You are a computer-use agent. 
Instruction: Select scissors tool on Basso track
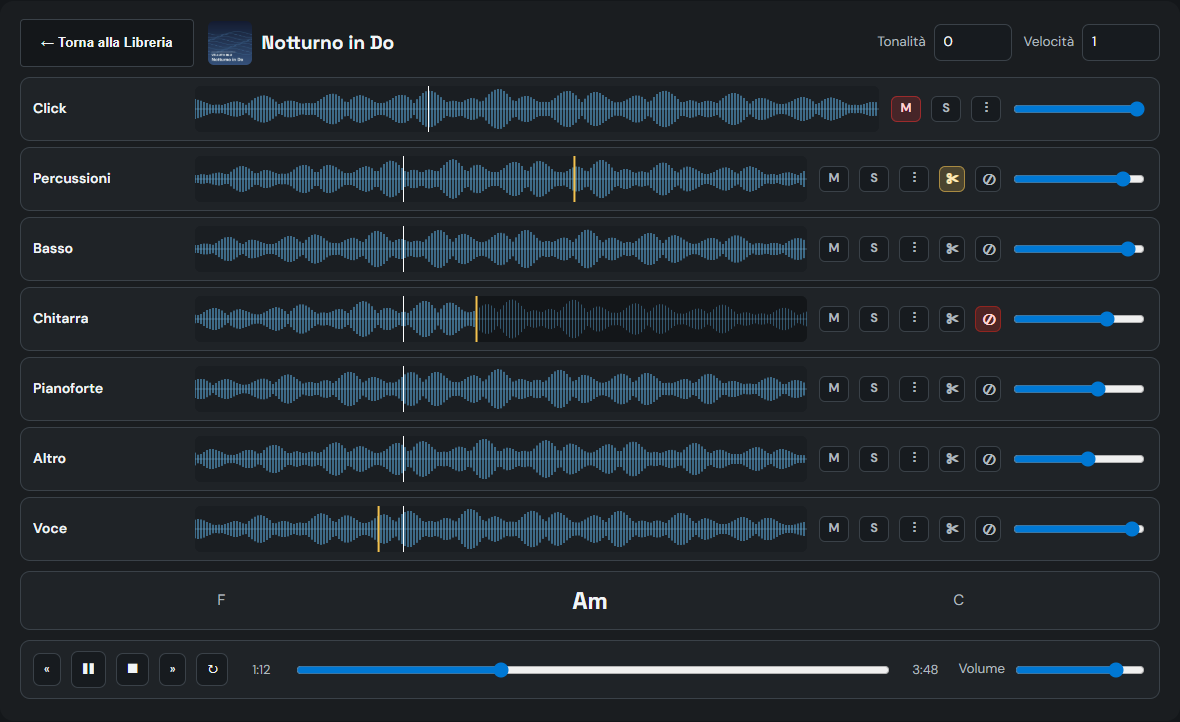point(952,248)
